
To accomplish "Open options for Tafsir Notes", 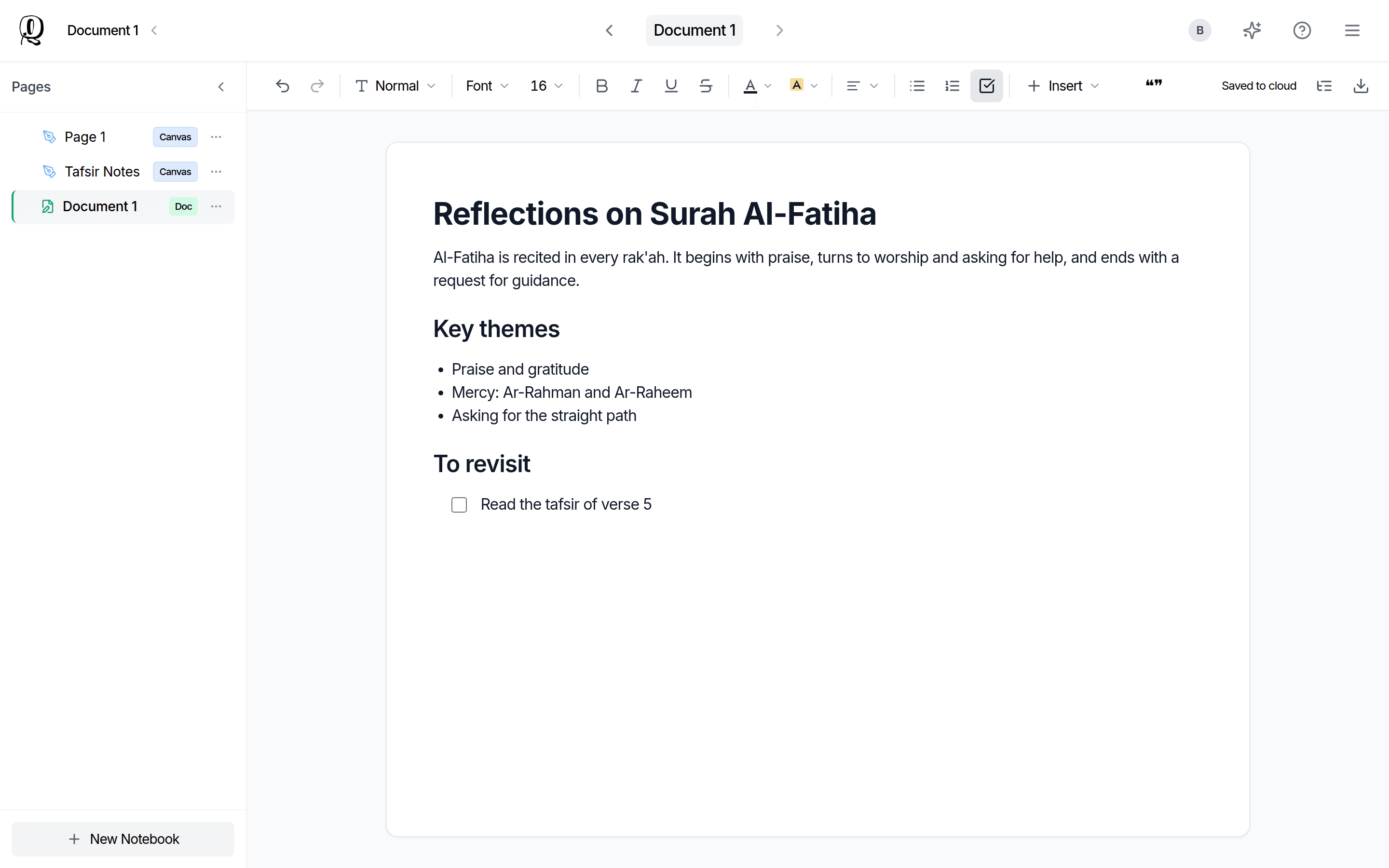I will 216,172.
